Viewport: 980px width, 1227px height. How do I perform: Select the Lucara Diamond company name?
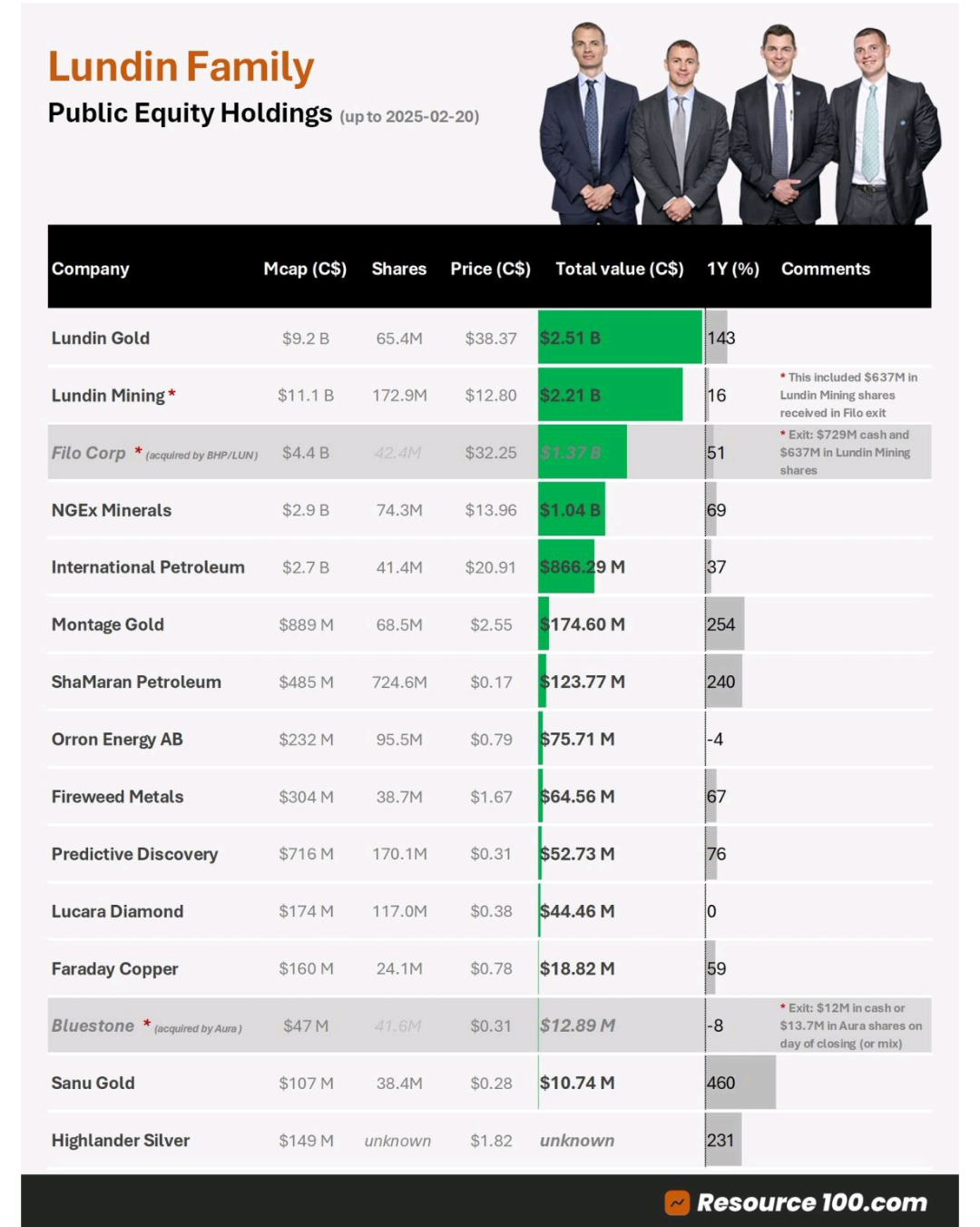tap(117, 911)
